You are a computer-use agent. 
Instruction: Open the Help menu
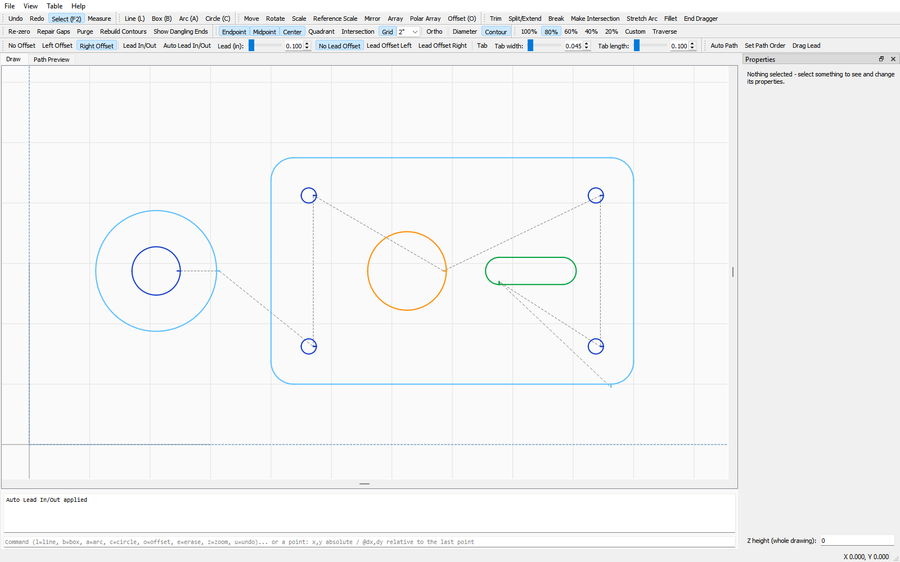point(78,6)
